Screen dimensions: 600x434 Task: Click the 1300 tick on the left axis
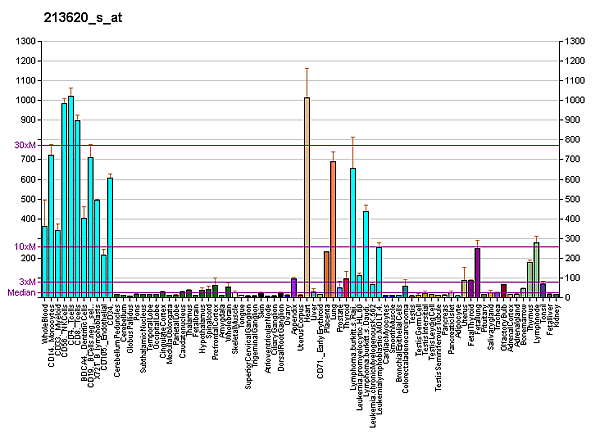coord(25,42)
